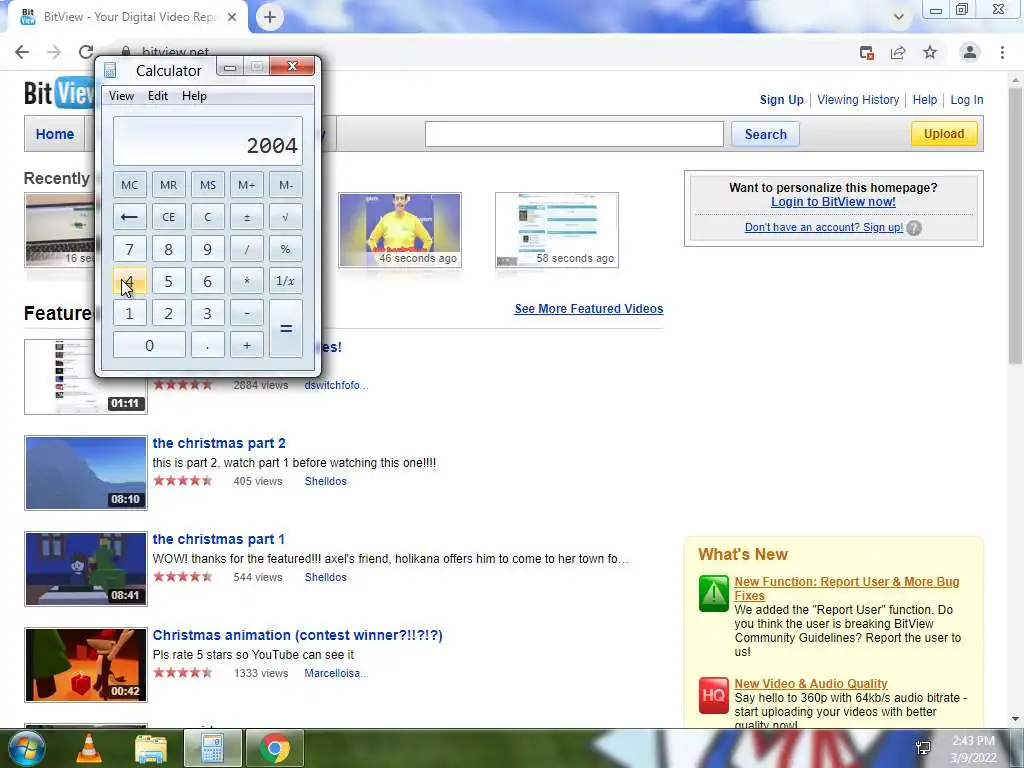Click the calculator CE key
The image size is (1024, 768).
(168, 217)
